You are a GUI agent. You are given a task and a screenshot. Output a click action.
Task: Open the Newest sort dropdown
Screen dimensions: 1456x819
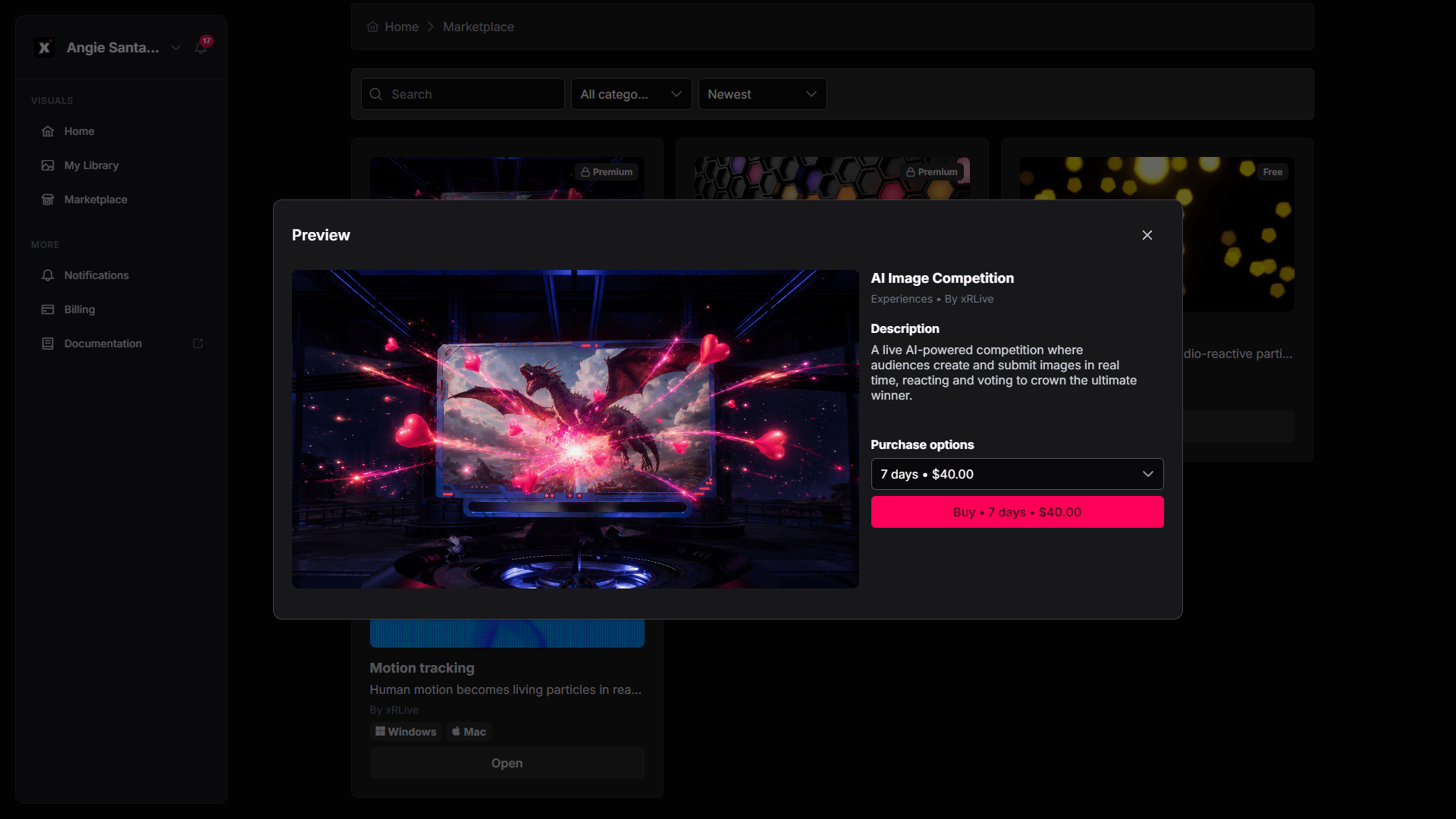[x=762, y=94]
